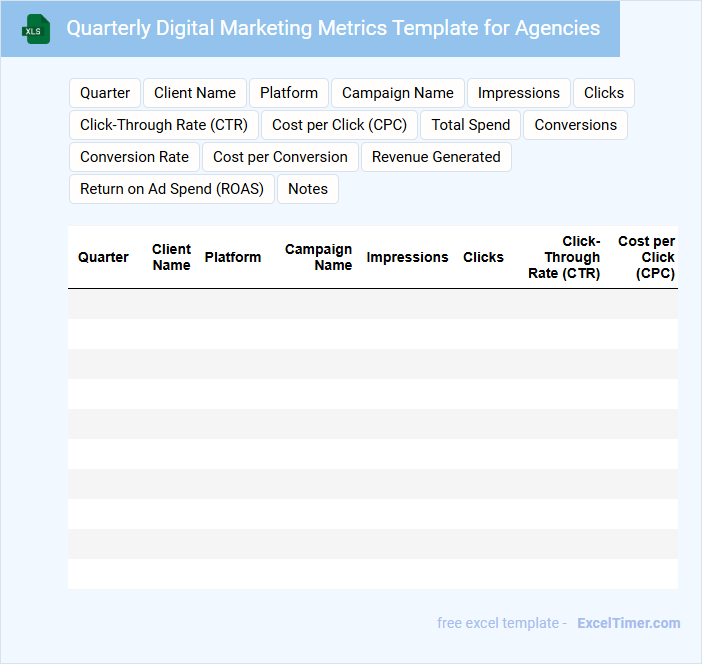Choose the Campaign Name tag
The image size is (702, 664).
(397, 93)
